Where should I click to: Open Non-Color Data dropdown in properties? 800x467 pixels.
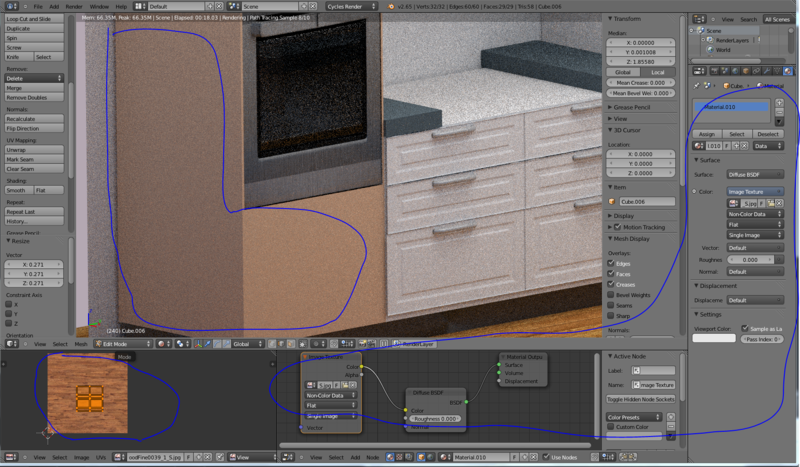pos(755,214)
